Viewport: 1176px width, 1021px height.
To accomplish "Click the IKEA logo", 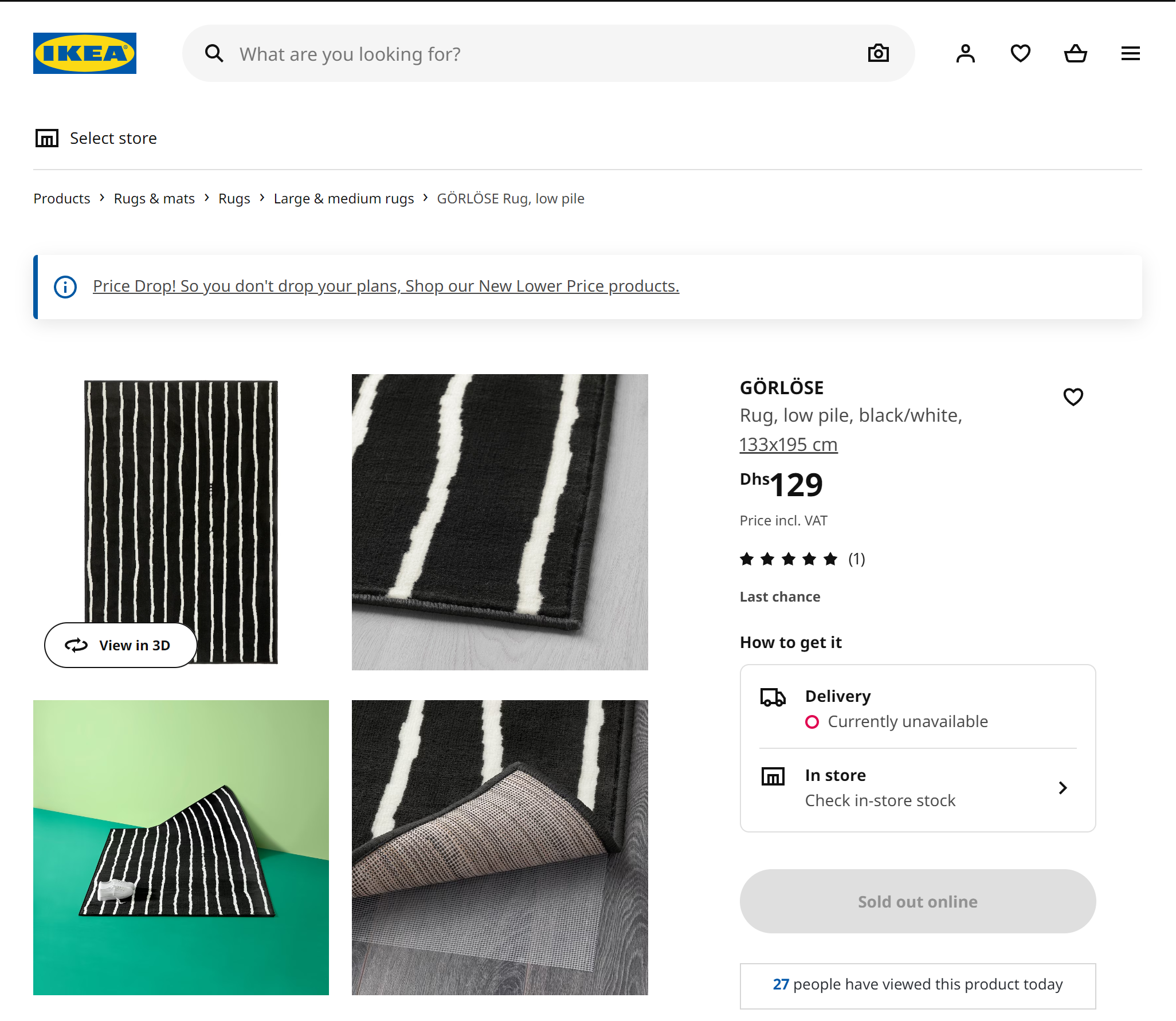I will 85,53.
